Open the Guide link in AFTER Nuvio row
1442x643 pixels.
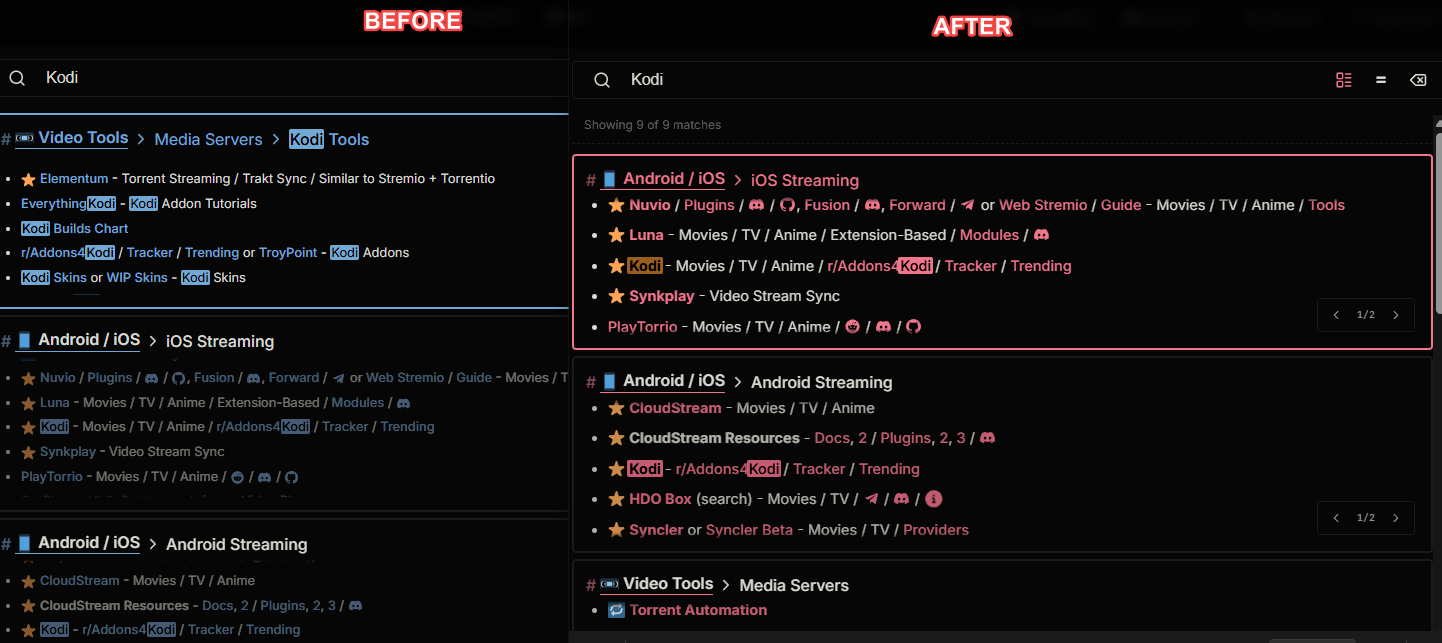pyautogui.click(x=1121, y=205)
